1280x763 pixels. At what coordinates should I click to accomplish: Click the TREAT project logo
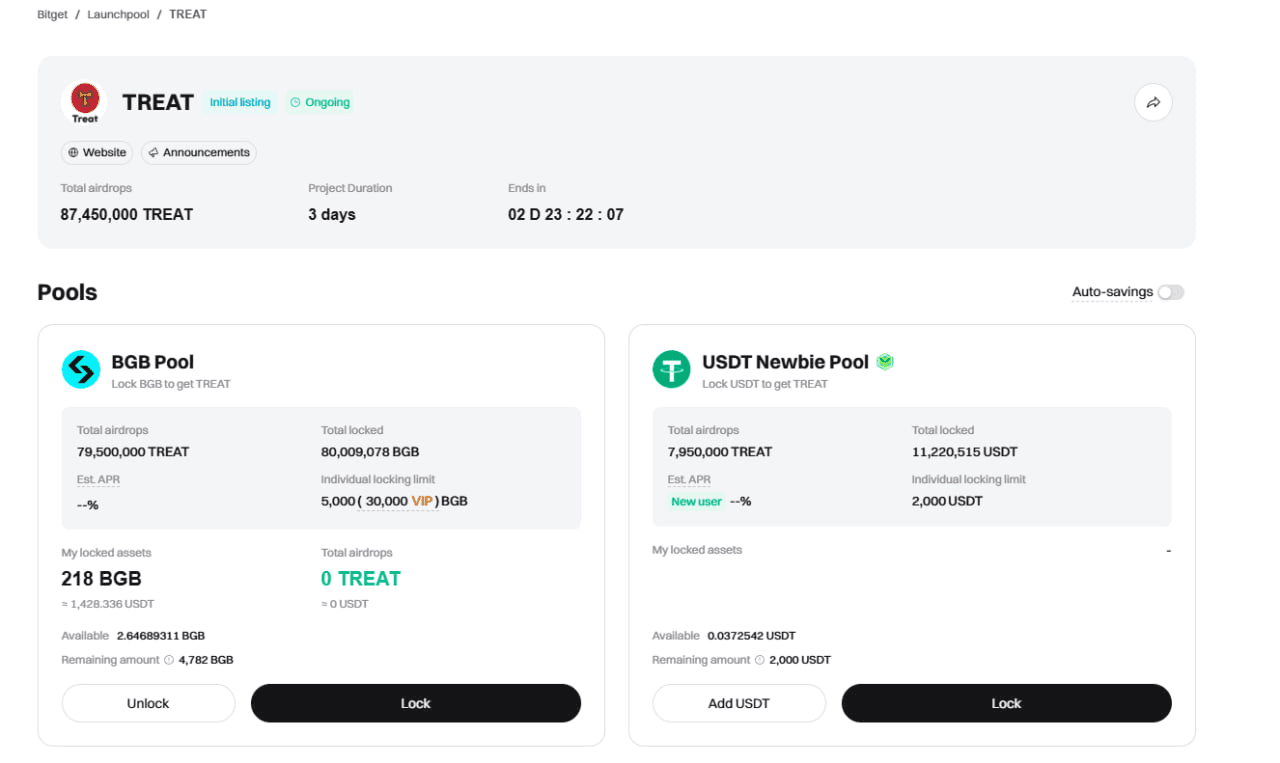[x=85, y=102]
